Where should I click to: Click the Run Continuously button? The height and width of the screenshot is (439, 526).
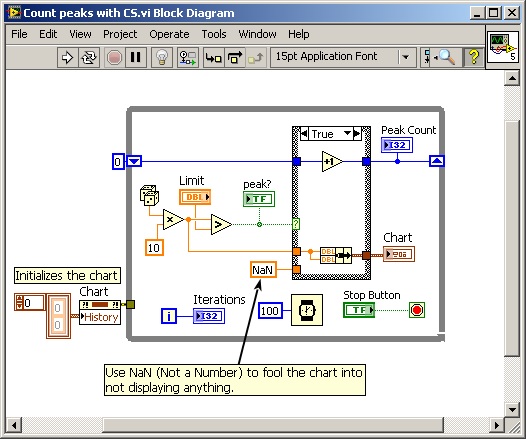(89, 58)
